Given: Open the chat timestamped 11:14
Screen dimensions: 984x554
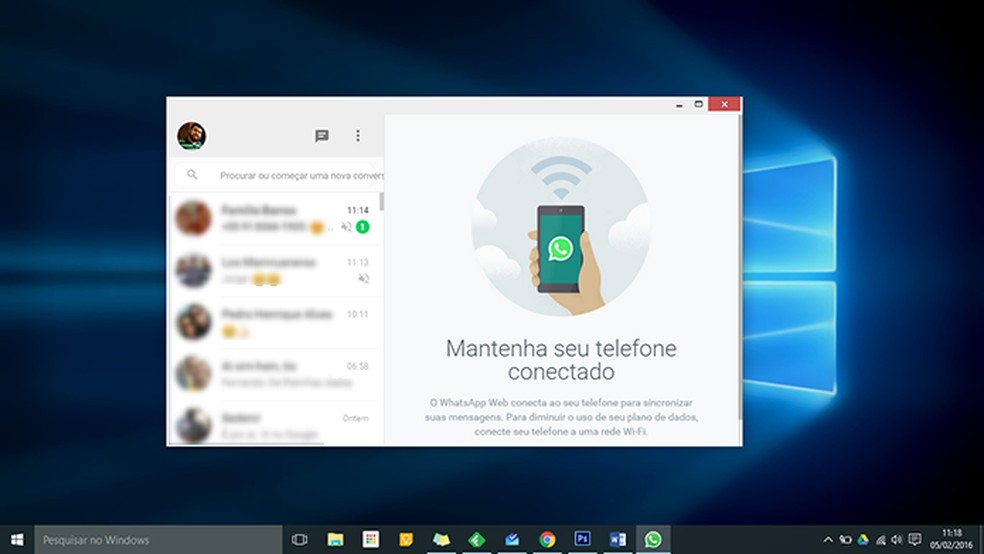Looking at the screenshot, I should [x=274, y=218].
